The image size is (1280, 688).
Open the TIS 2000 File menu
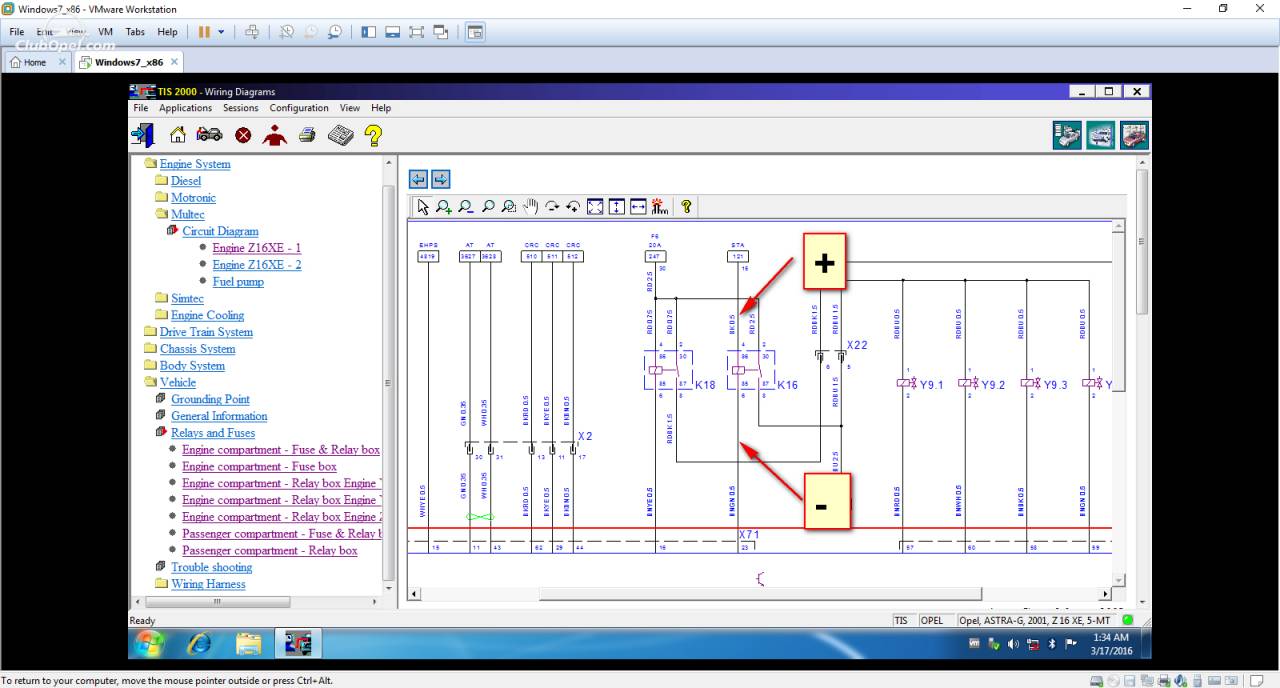141,108
